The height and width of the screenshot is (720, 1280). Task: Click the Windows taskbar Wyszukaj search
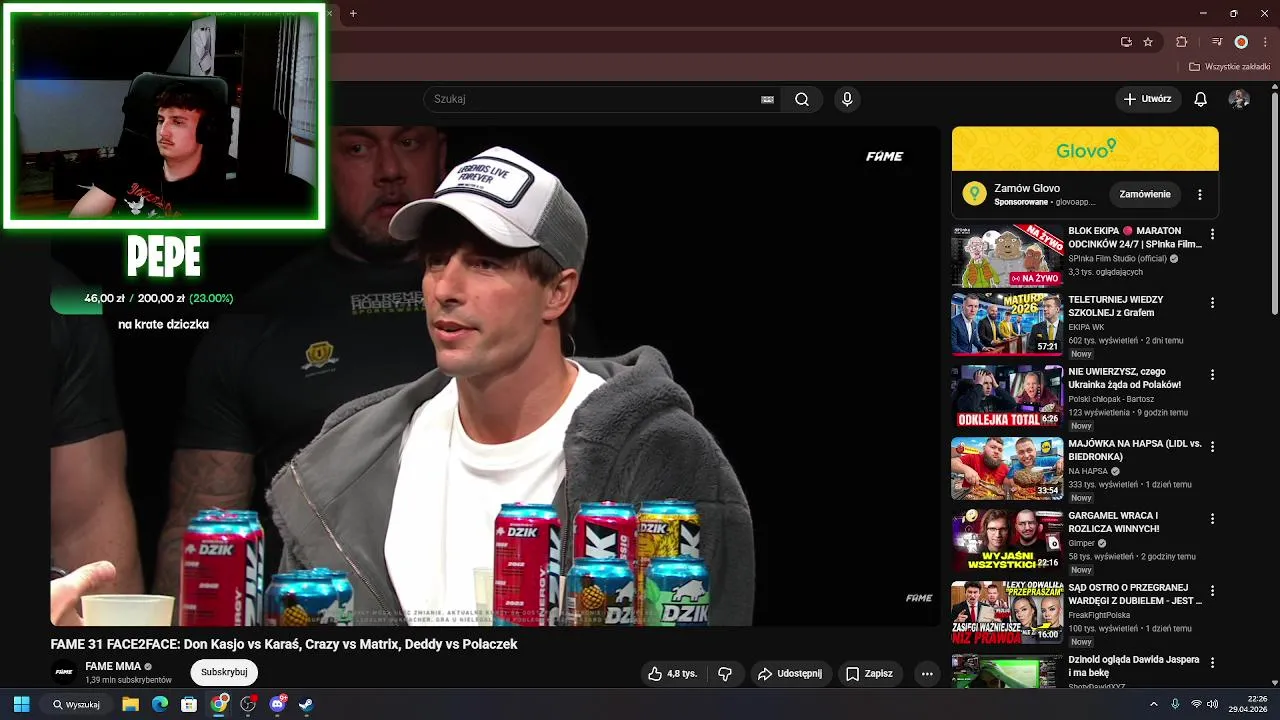tap(76, 704)
